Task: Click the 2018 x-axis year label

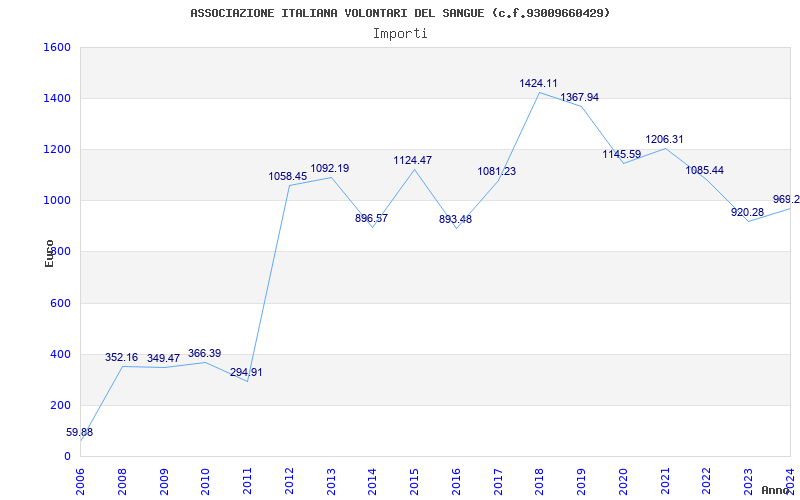Action: (x=540, y=481)
